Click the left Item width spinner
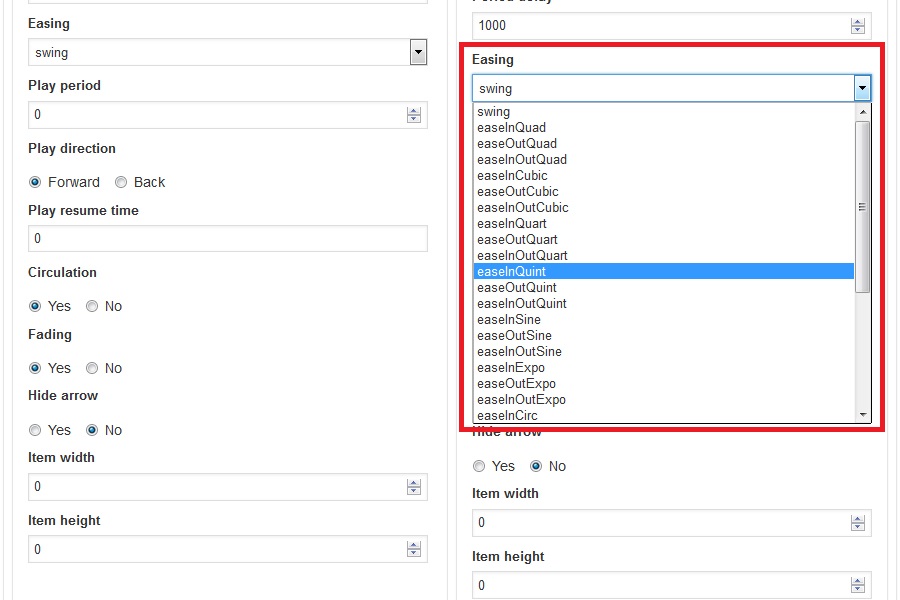The image size is (900, 600). [414, 487]
